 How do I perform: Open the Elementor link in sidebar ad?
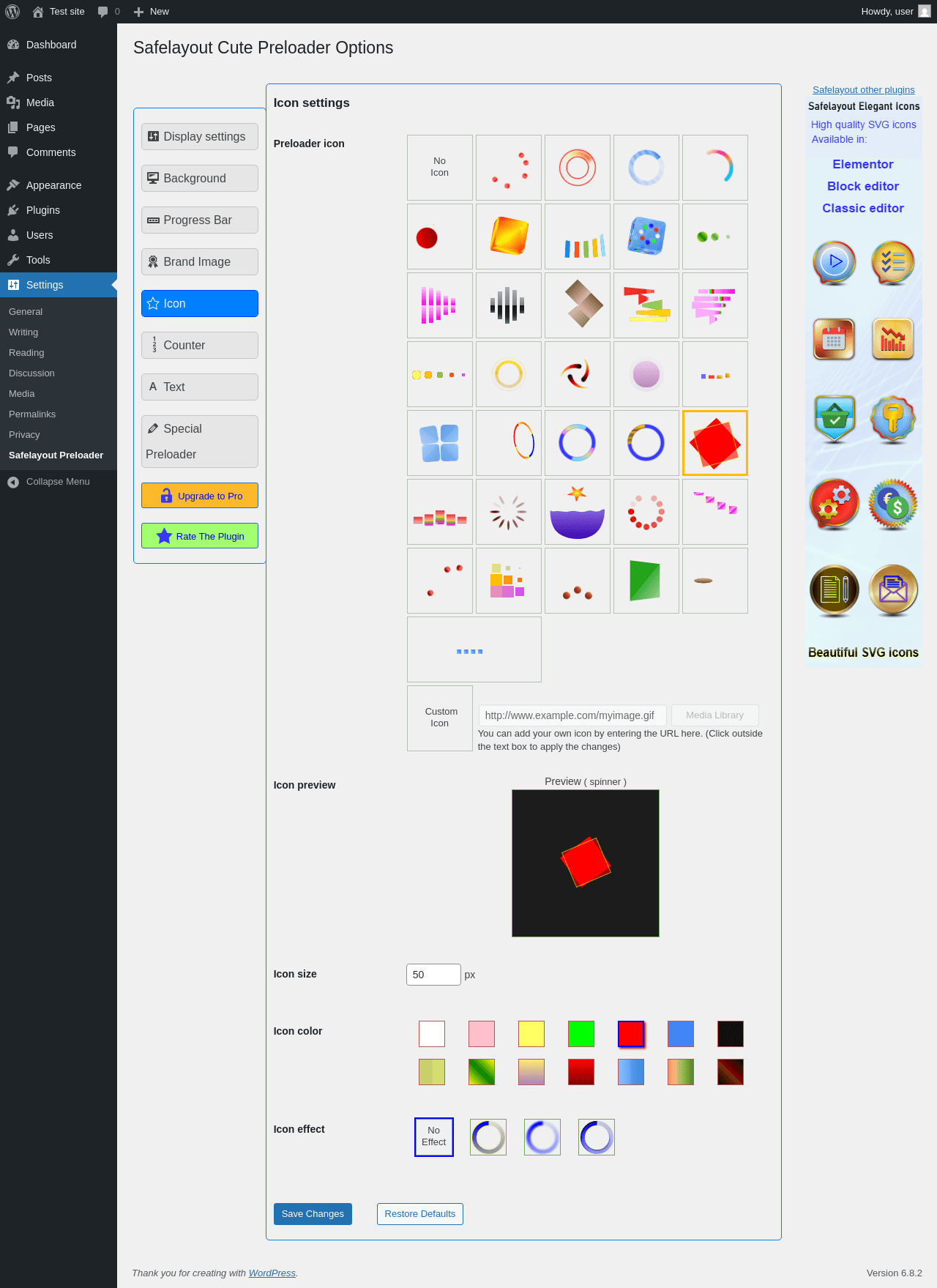[x=863, y=165]
